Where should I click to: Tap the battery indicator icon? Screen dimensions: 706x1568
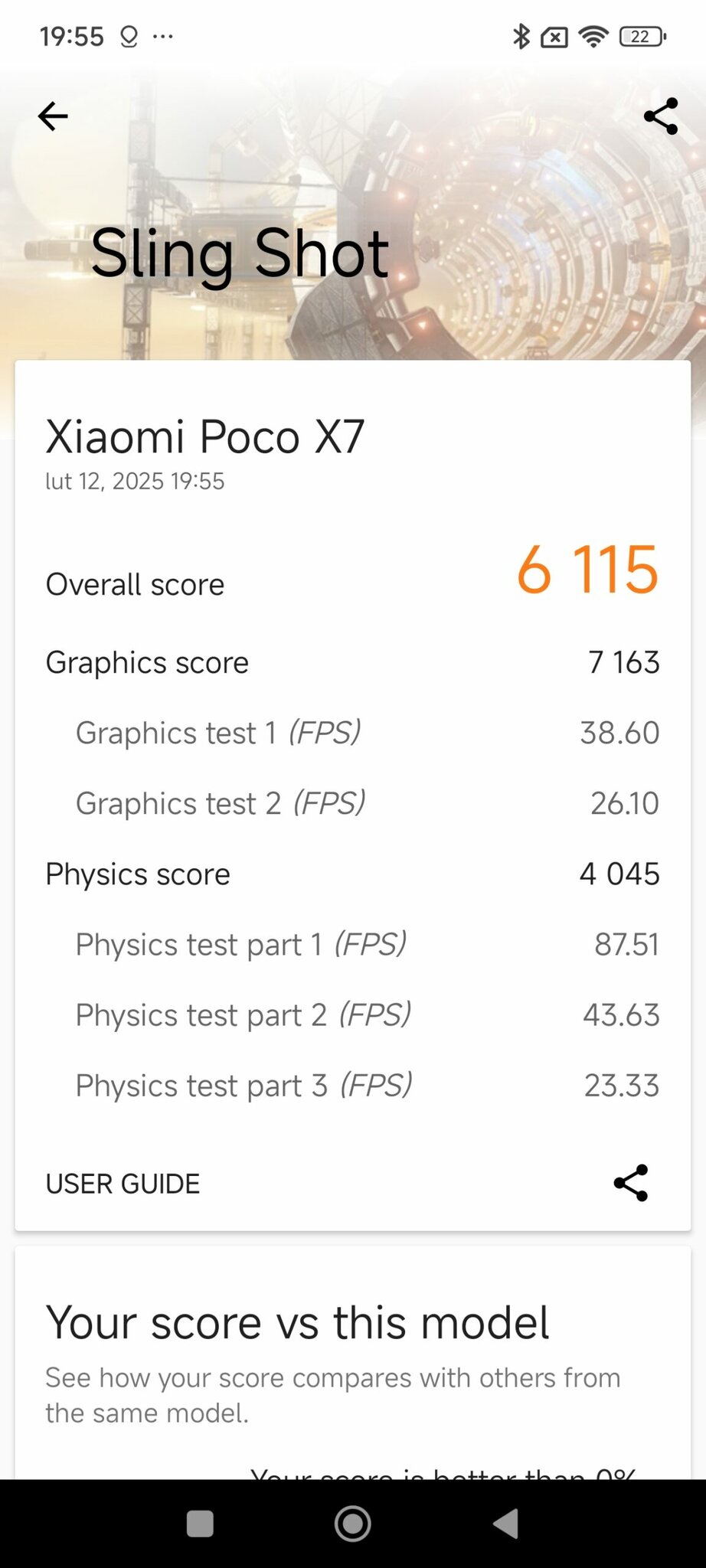[642, 36]
